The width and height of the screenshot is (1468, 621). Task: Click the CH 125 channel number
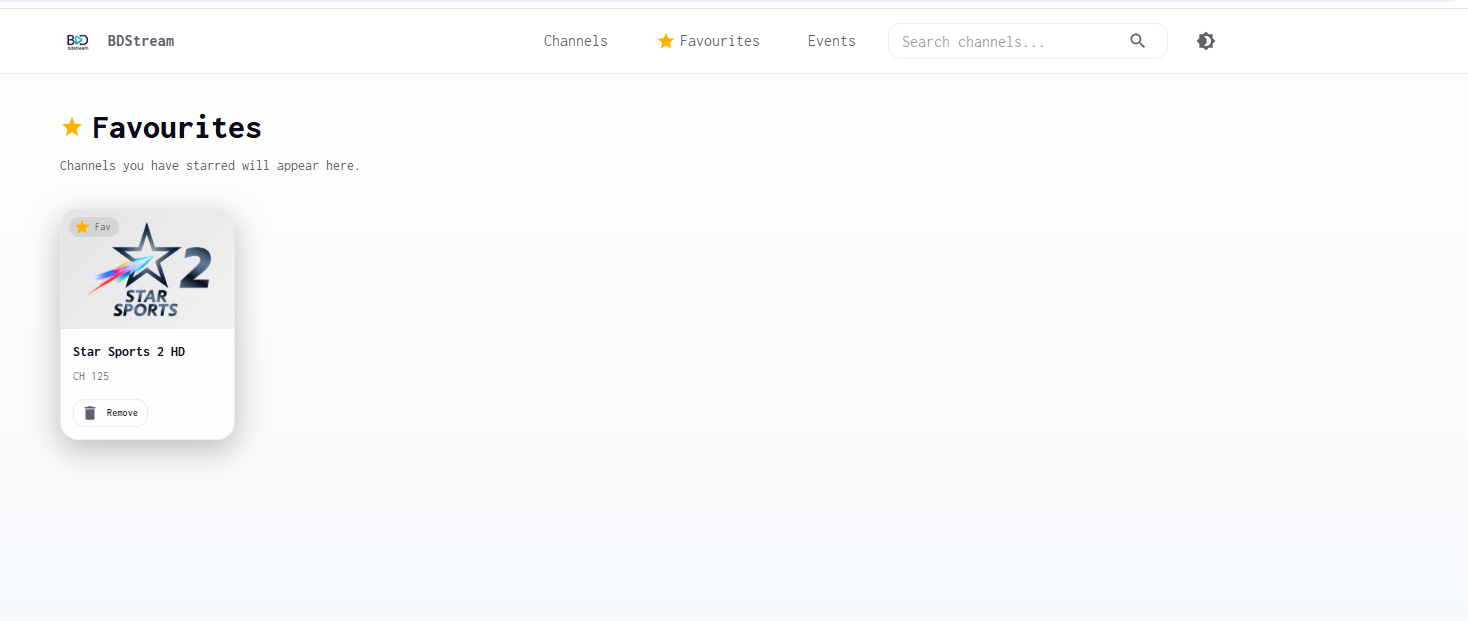91,377
